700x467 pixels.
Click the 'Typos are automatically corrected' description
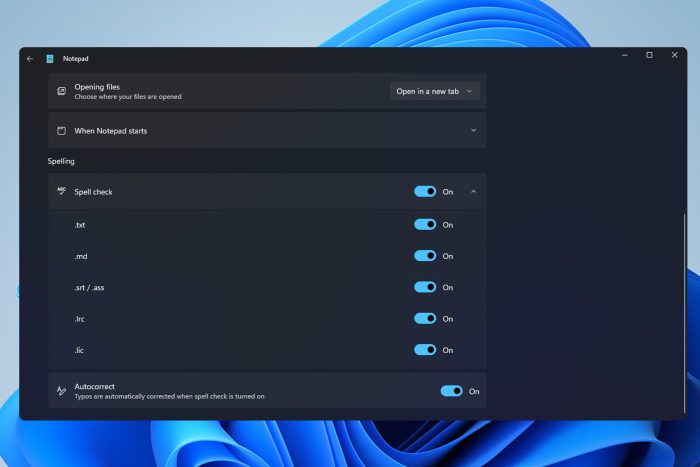tap(169, 396)
